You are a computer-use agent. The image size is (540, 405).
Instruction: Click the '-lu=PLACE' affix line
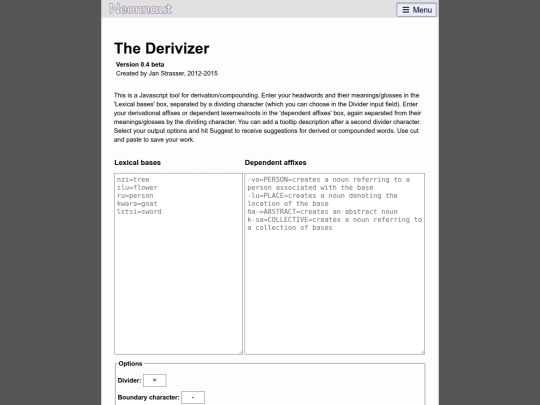click(322, 199)
